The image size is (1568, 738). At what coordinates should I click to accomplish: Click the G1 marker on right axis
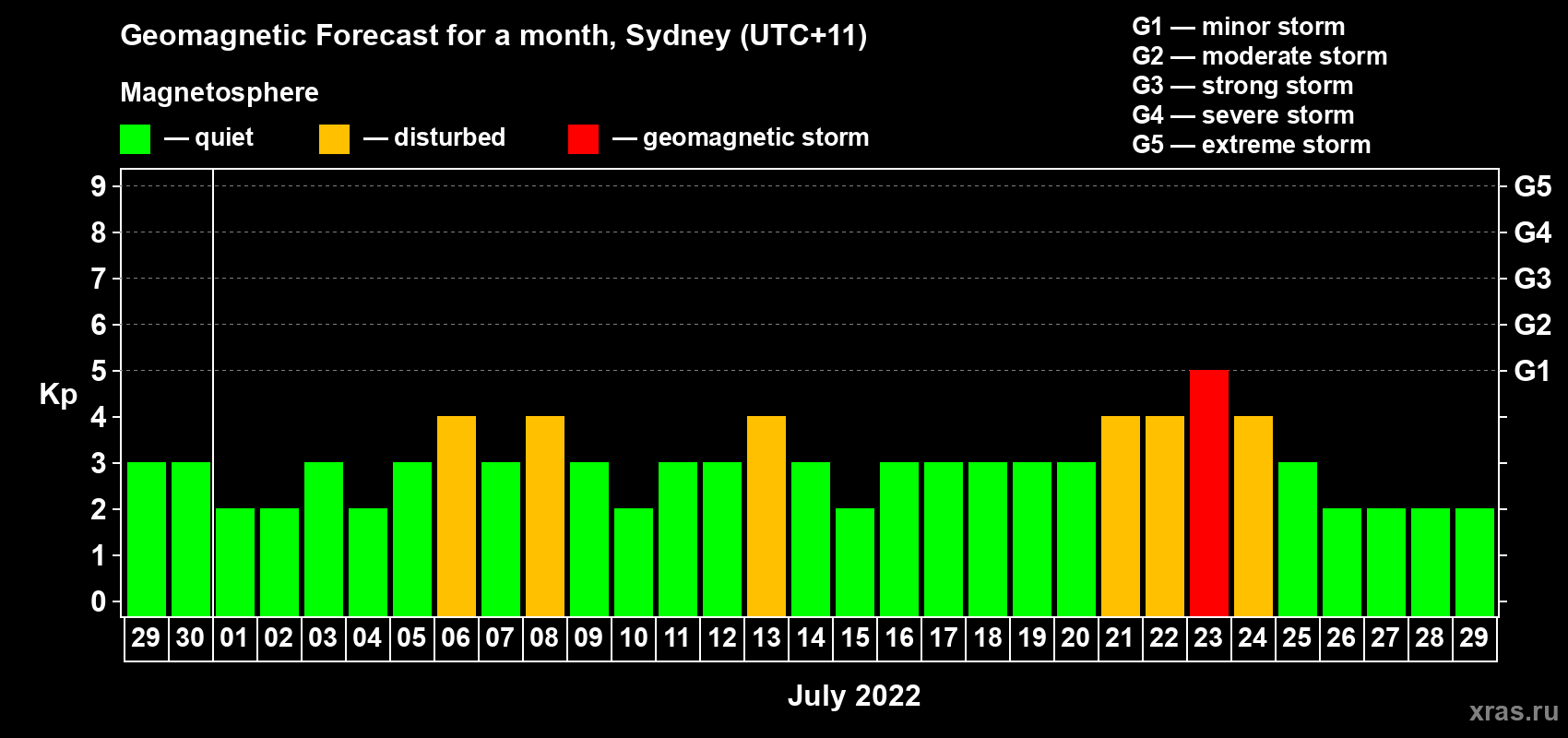(x=1532, y=371)
